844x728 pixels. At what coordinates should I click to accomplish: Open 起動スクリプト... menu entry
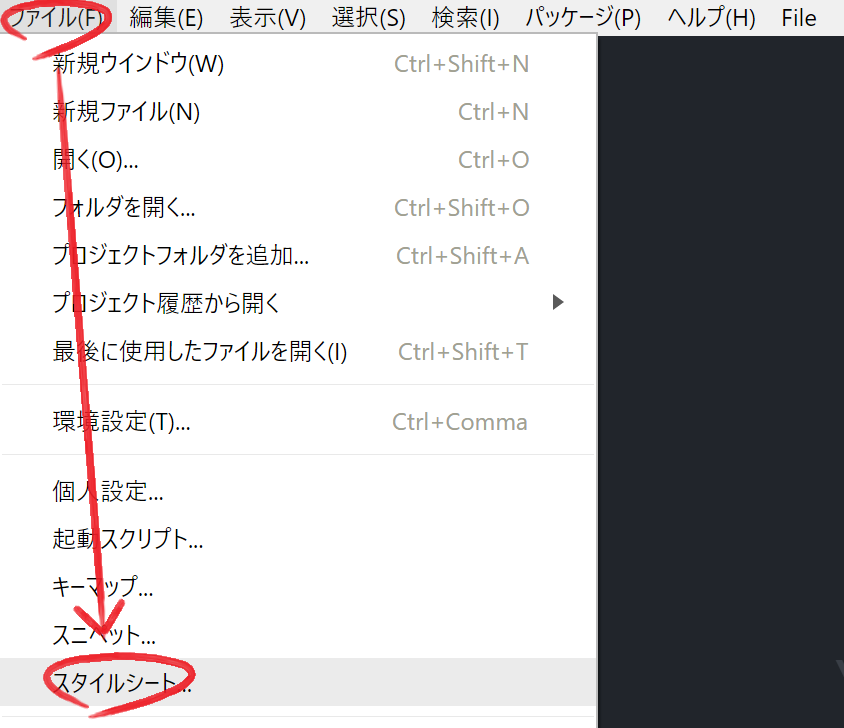[x=298, y=540]
